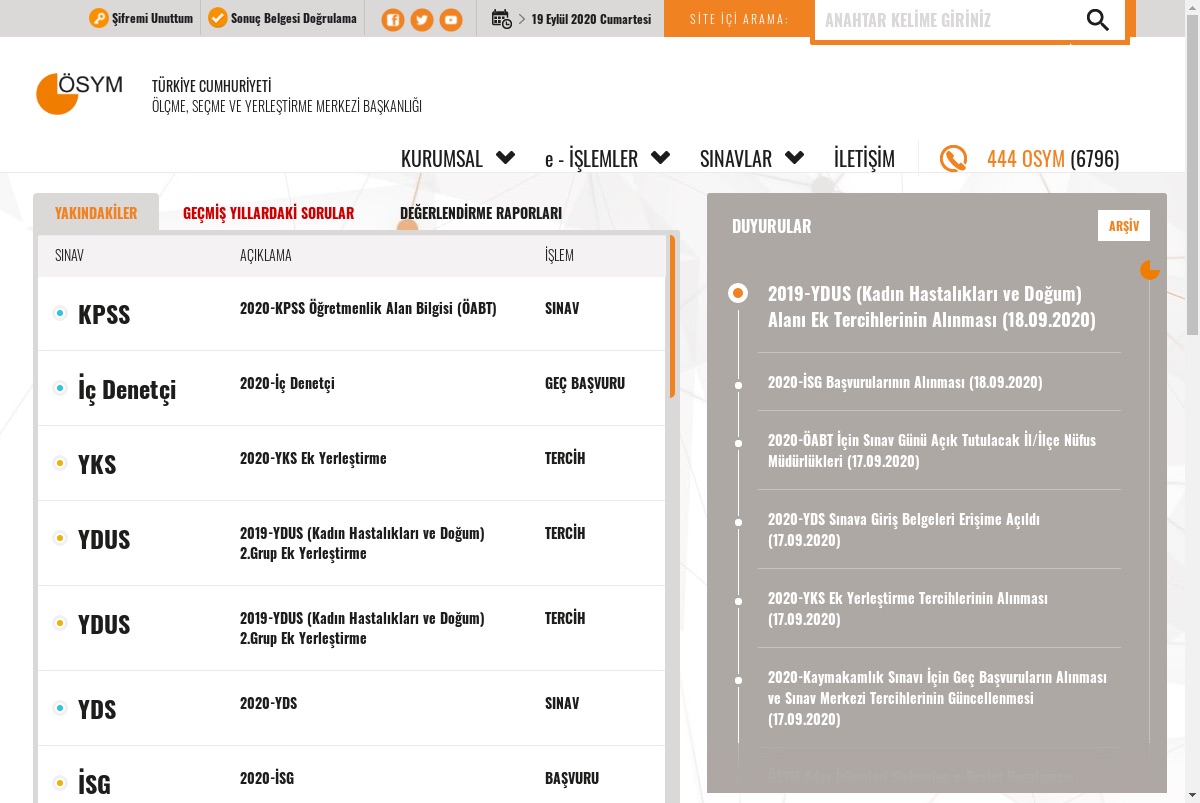
Task: Open 2020-İSG Başvurularının Alınması announcement
Action: [x=905, y=382]
